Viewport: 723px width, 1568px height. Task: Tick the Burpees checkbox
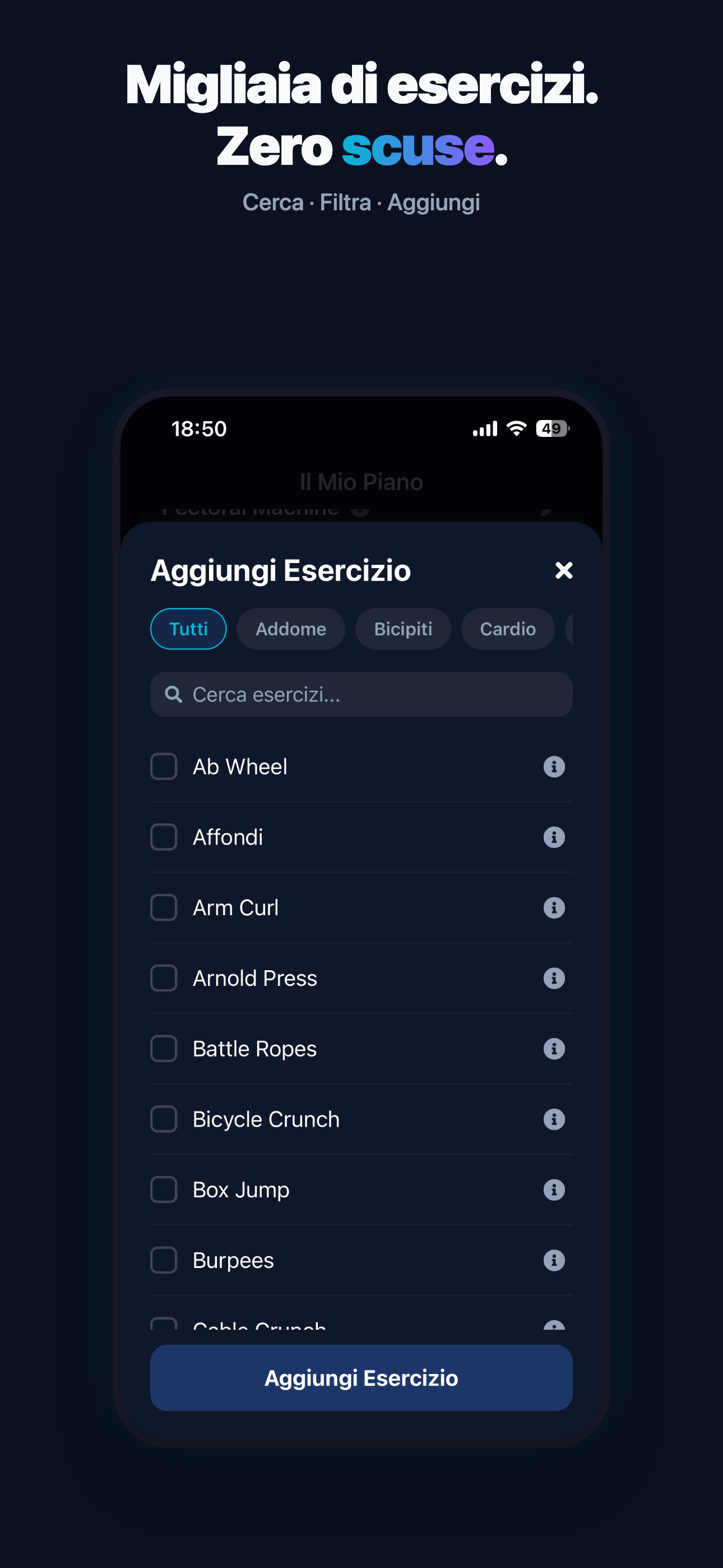[x=164, y=1261]
